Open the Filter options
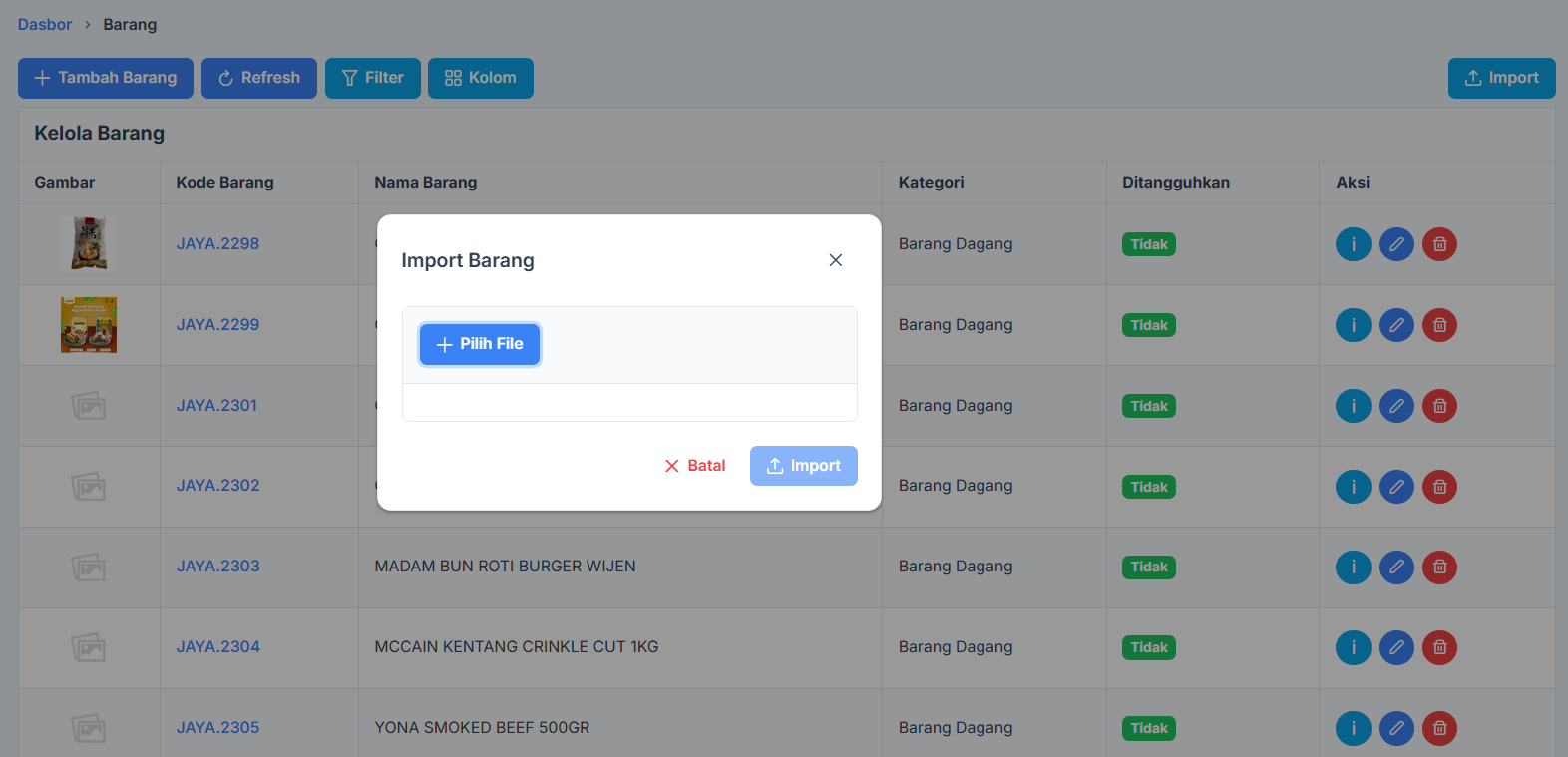This screenshot has width=1568, height=757. pyautogui.click(x=373, y=78)
